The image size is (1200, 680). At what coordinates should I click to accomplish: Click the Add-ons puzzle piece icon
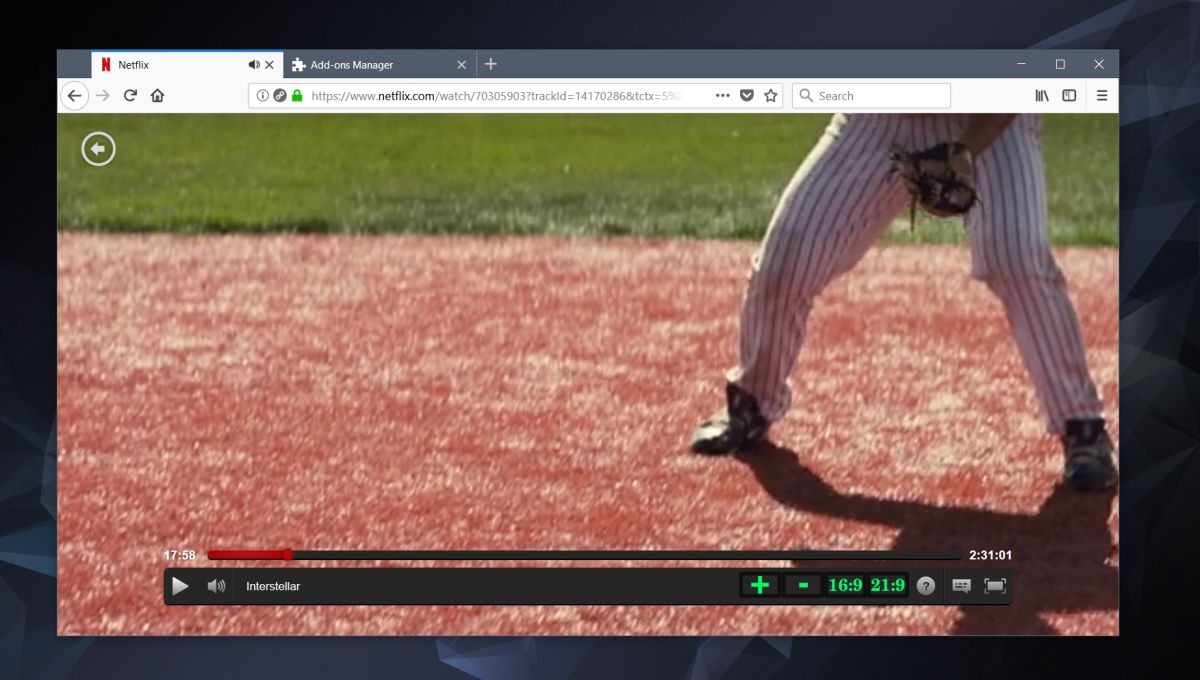(298, 65)
